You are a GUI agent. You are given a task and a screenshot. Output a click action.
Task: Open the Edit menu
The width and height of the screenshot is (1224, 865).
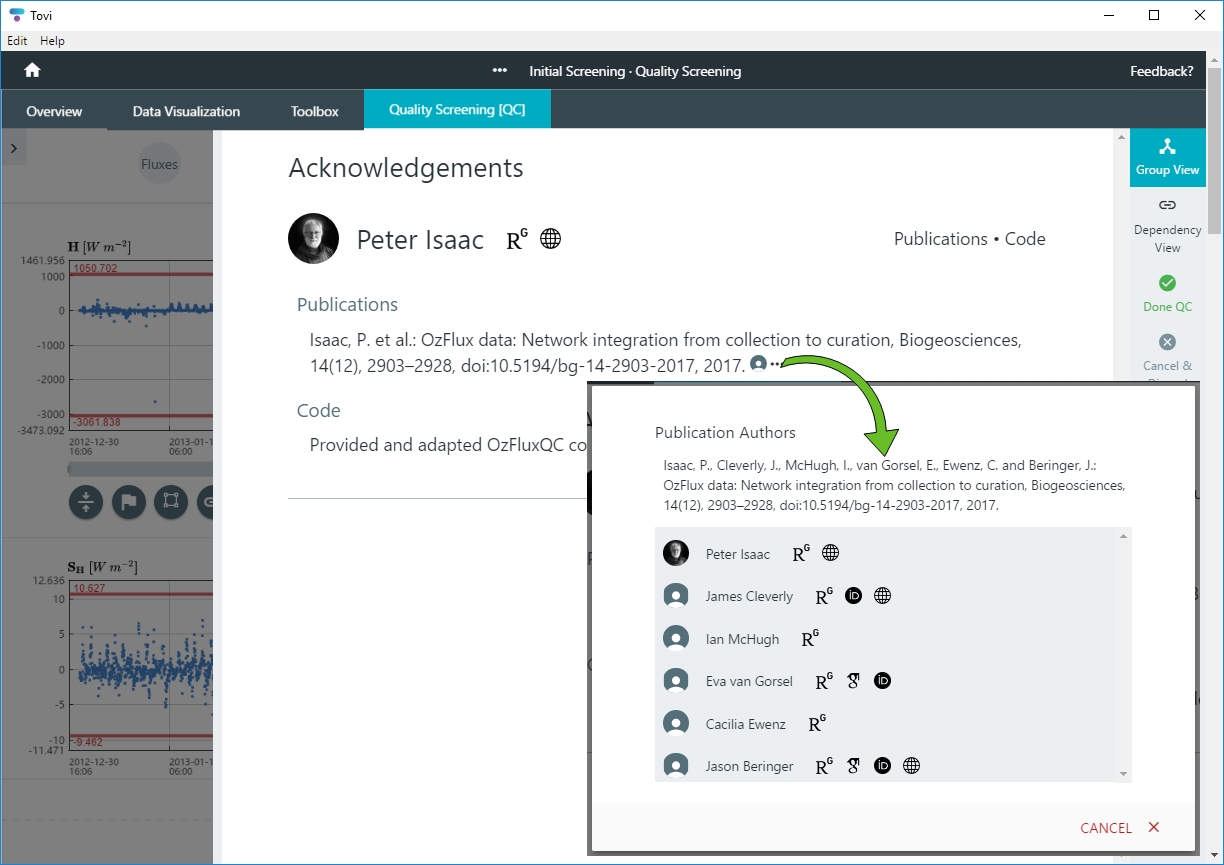point(17,41)
